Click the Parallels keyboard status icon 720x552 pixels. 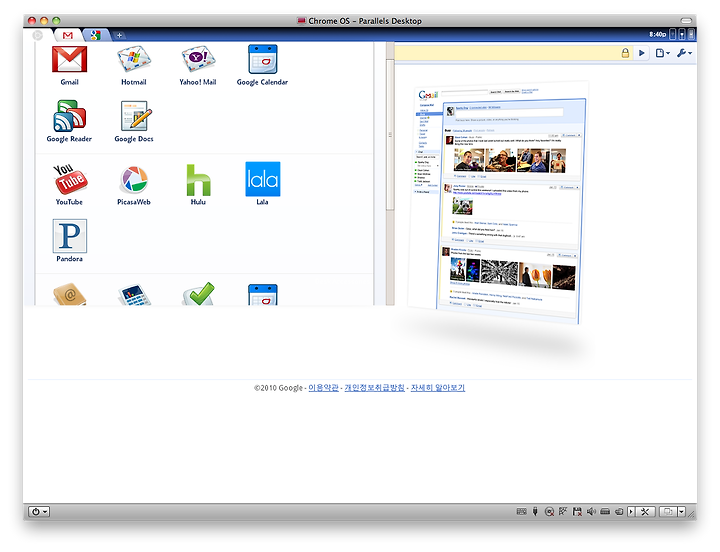point(521,512)
